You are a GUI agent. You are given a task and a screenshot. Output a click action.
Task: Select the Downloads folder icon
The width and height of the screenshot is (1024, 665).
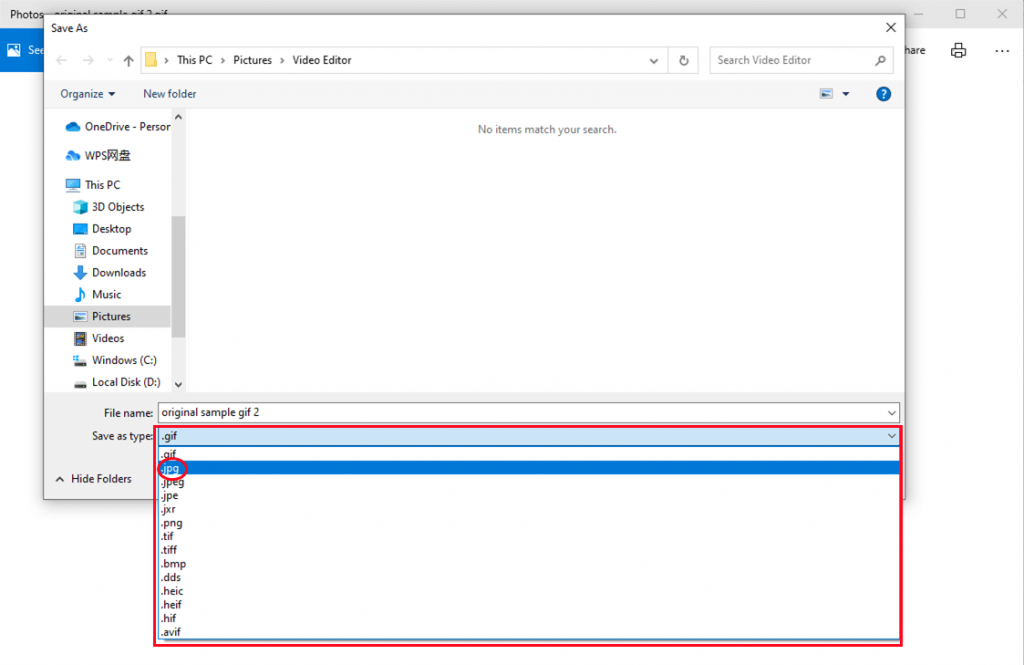click(82, 272)
